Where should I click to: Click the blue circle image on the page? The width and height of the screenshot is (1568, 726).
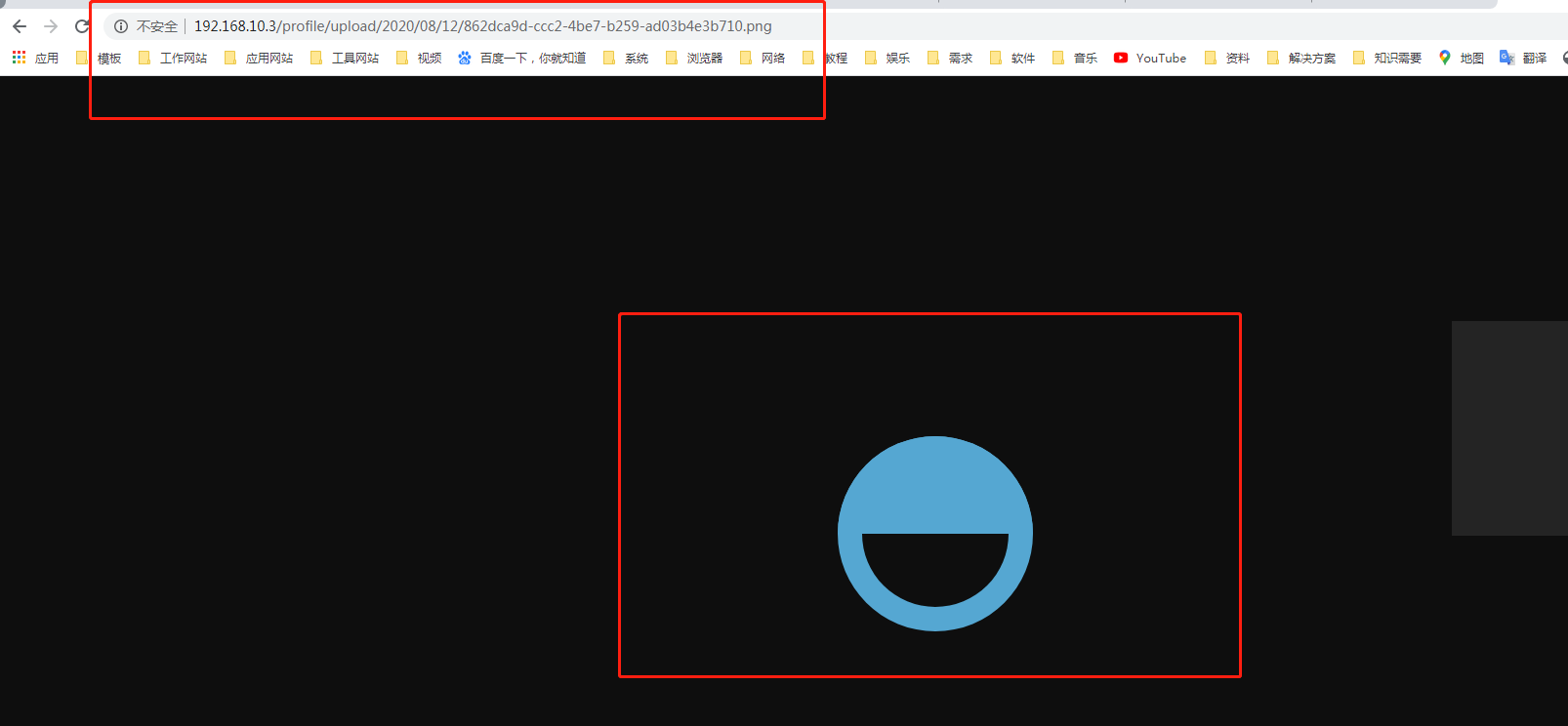935,534
